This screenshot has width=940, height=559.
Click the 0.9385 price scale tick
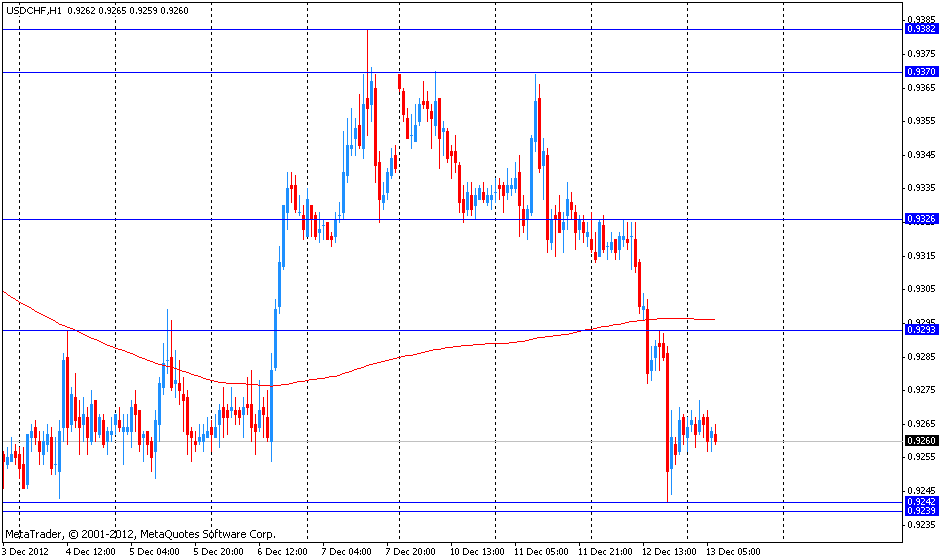pos(922,19)
